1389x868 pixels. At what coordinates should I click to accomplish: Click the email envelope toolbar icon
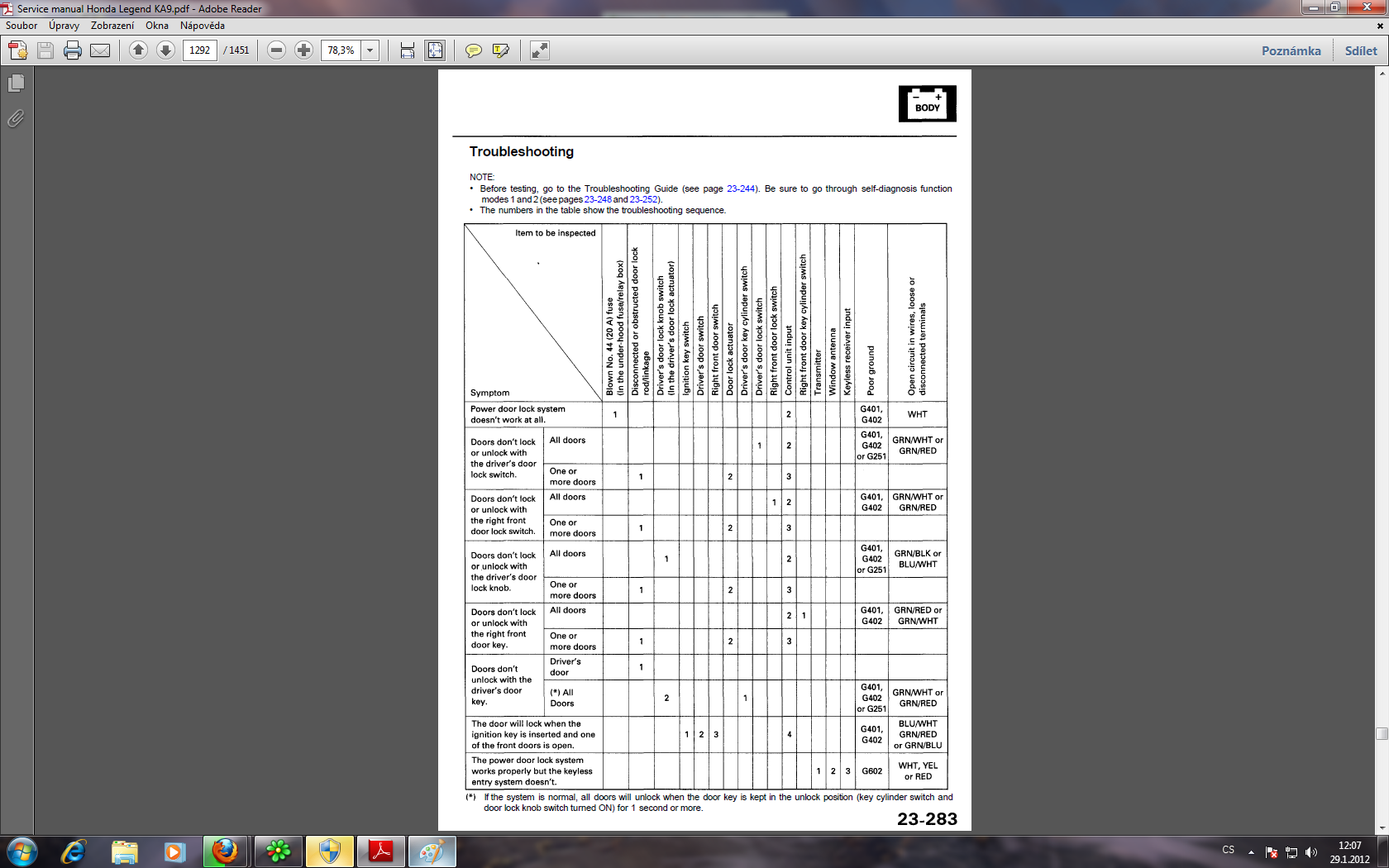(x=100, y=50)
